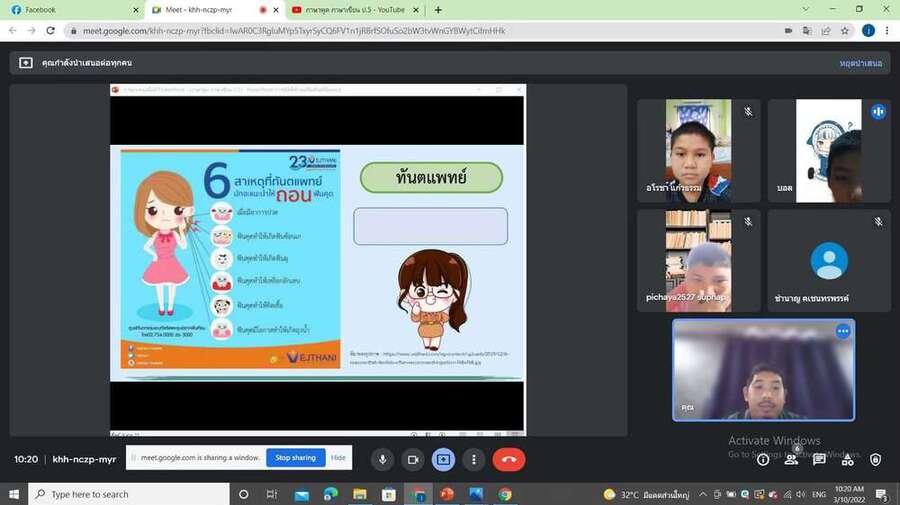Mute the microphone in Meet
The width and height of the screenshot is (900, 505).
[x=381, y=459]
